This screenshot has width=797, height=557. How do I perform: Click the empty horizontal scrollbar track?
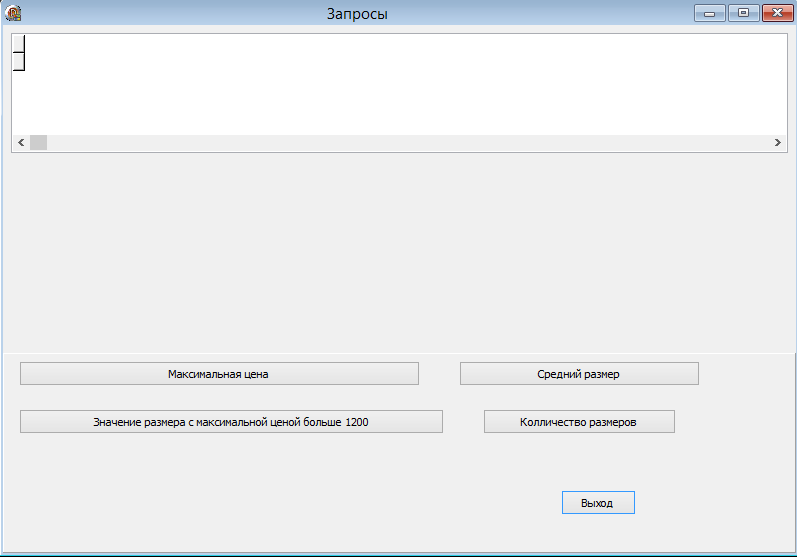pos(407,143)
